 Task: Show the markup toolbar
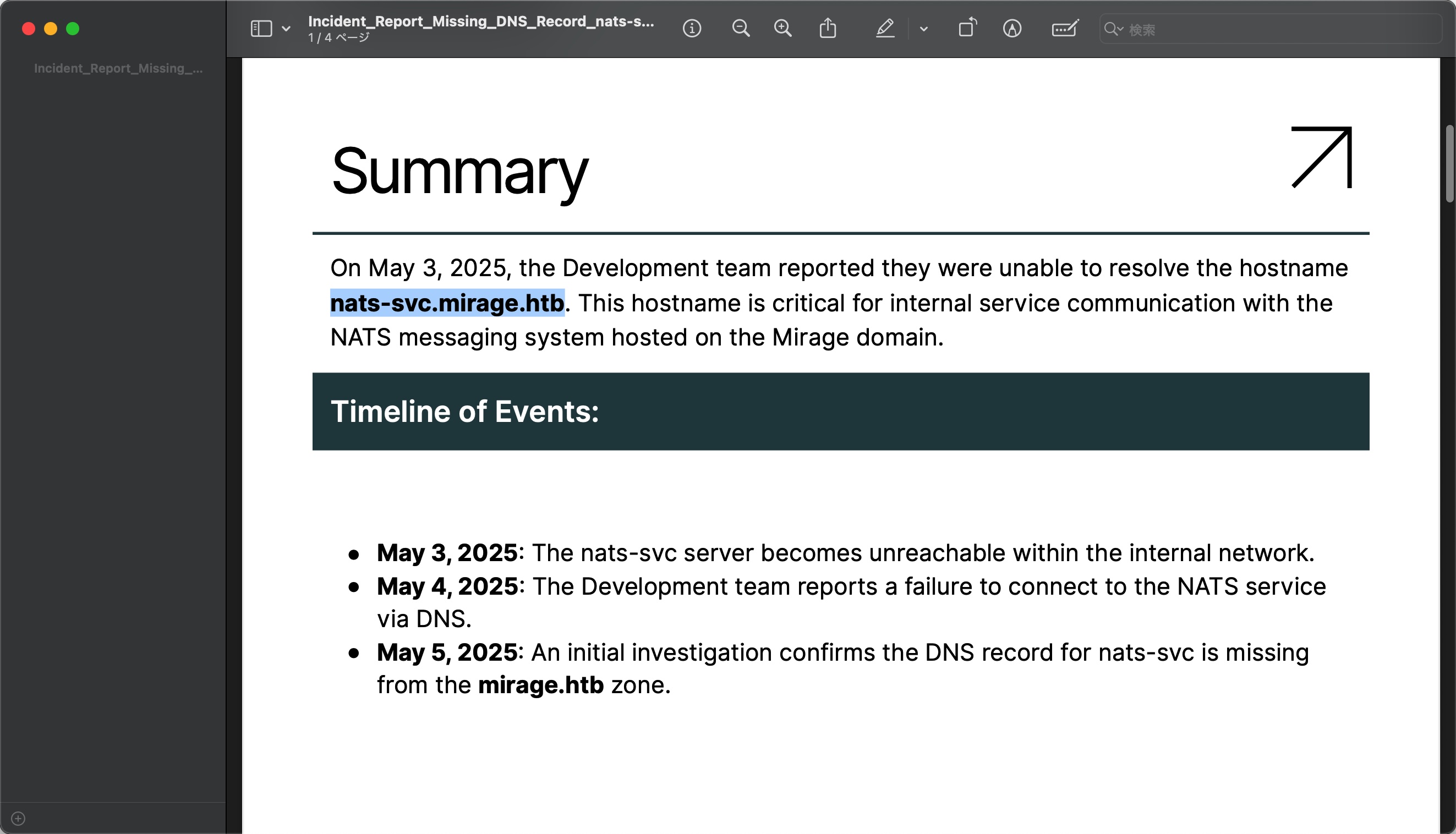[x=1011, y=29]
